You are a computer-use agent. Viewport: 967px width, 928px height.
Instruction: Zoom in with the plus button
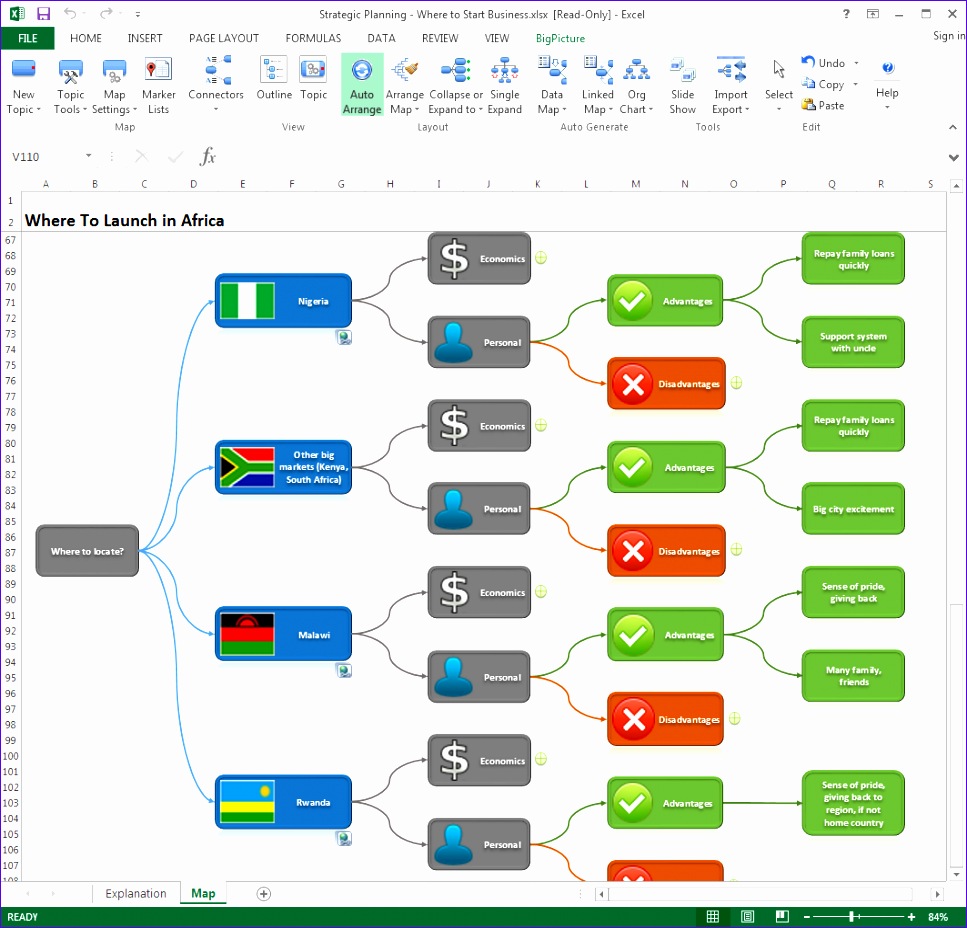coord(911,917)
